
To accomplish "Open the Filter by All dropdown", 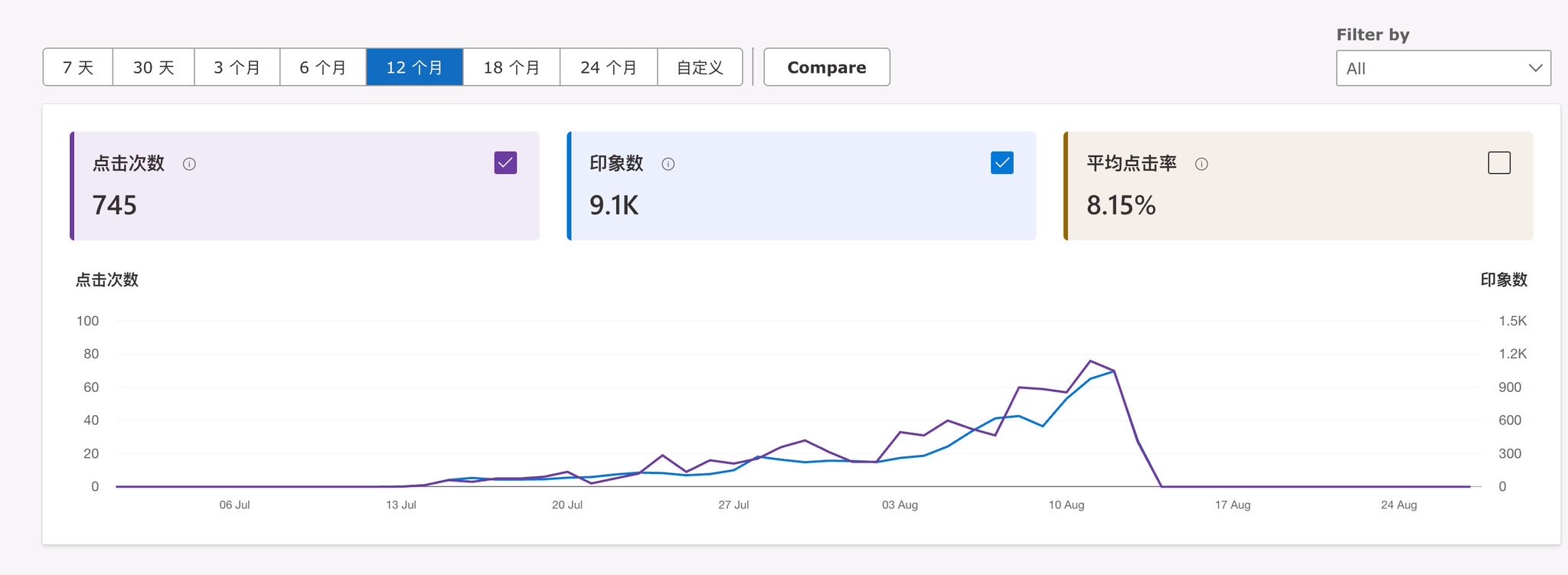I will click(x=1442, y=68).
